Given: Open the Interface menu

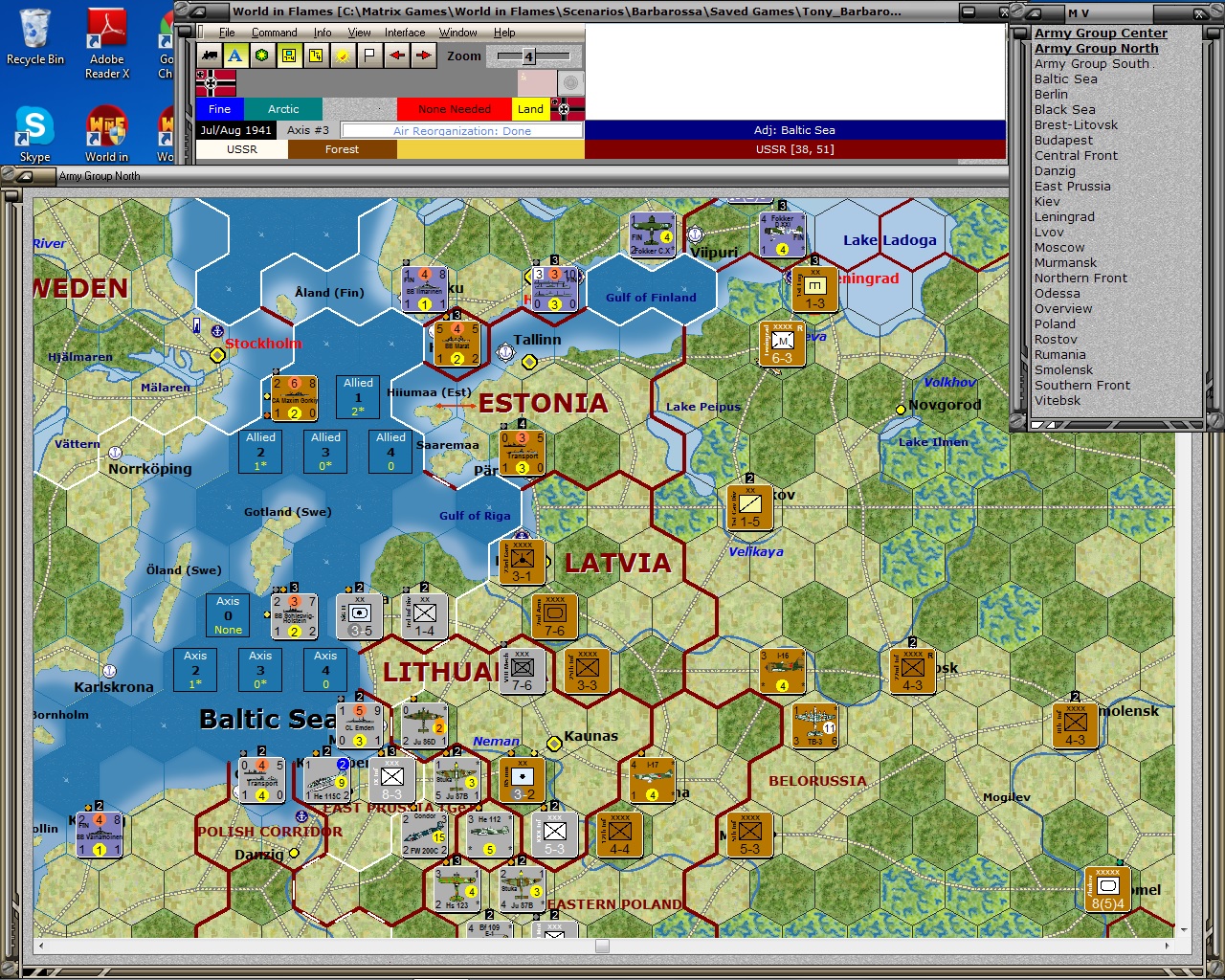Looking at the screenshot, I should click(405, 33).
